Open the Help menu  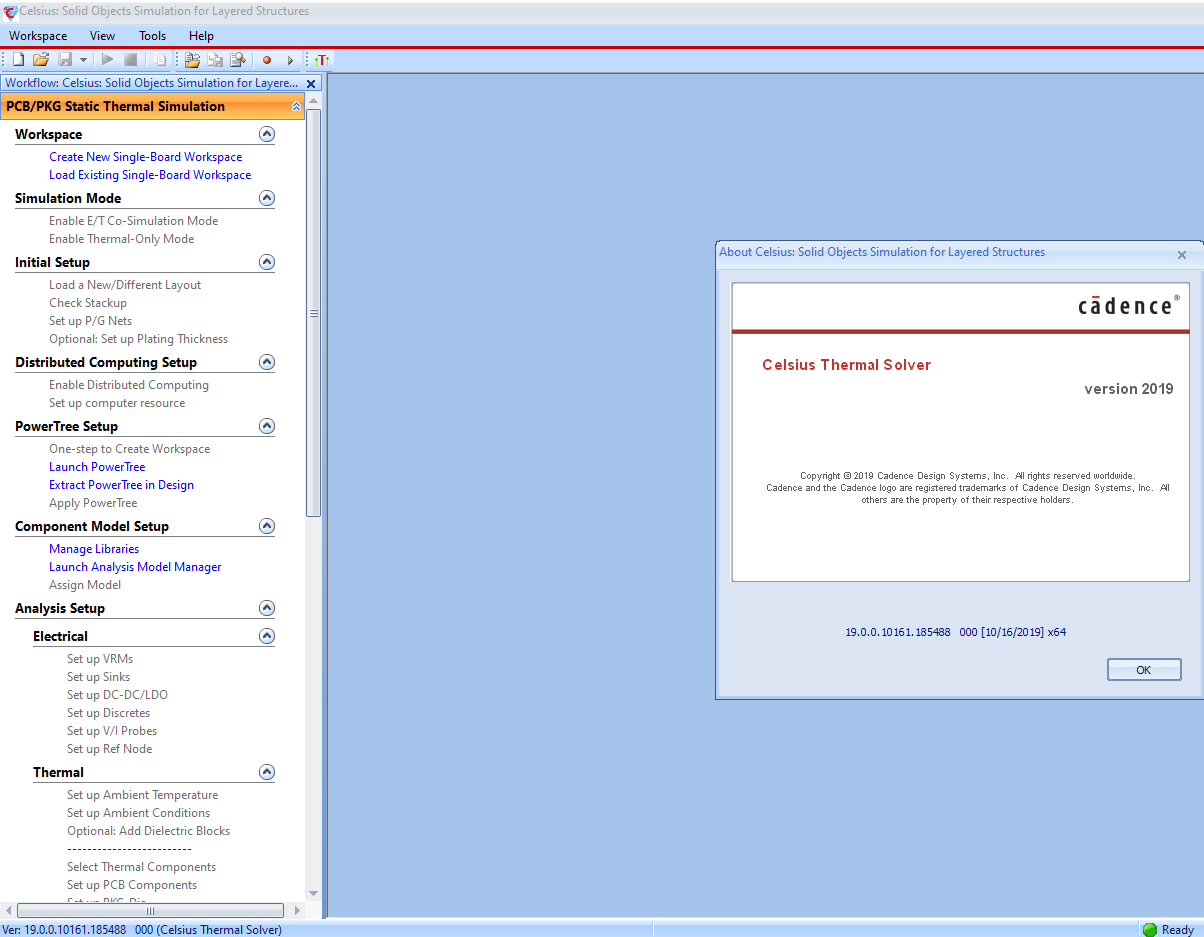point(201,35)
